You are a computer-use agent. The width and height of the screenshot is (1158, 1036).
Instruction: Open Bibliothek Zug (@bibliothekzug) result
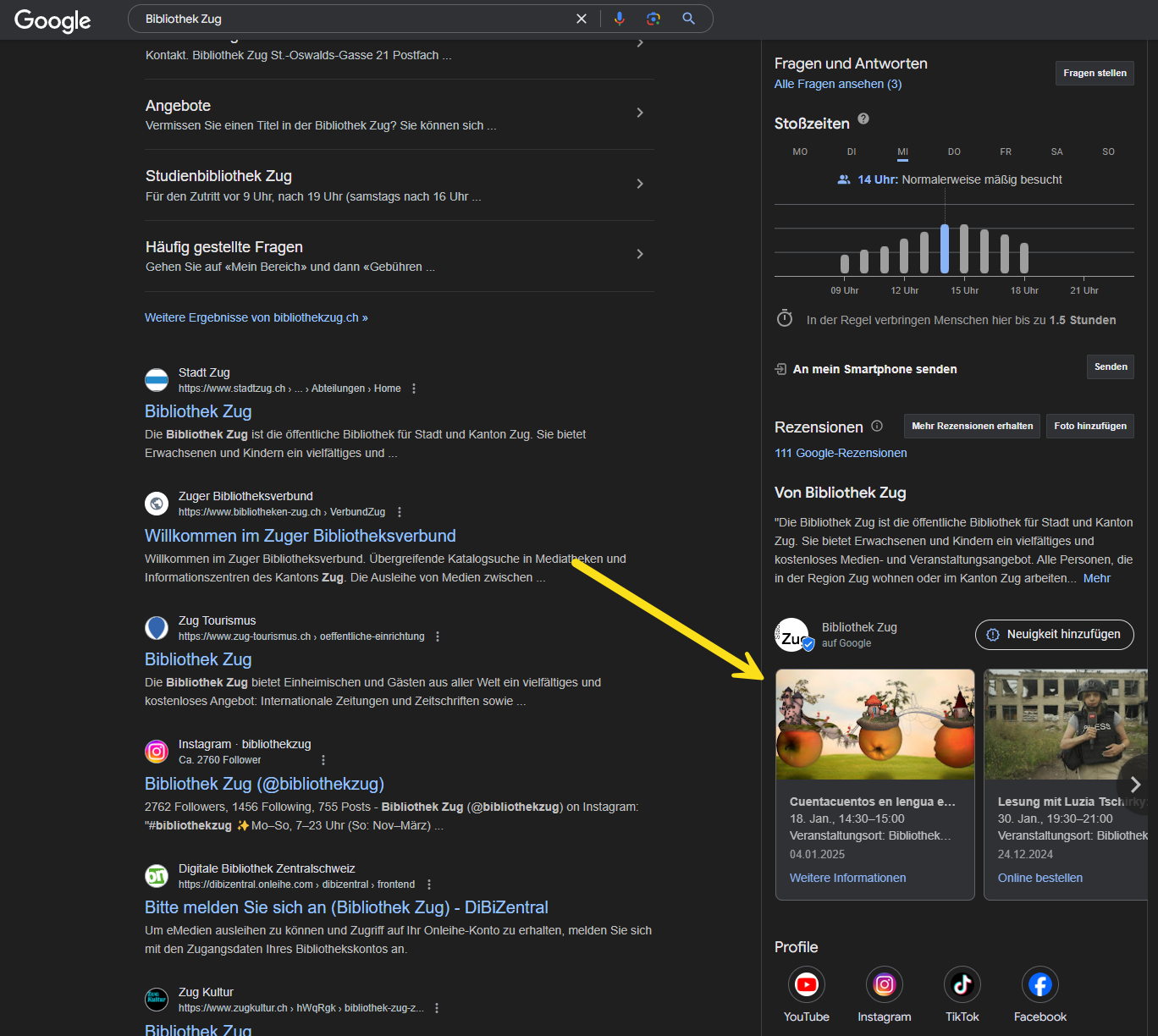(x=264, y=784)
